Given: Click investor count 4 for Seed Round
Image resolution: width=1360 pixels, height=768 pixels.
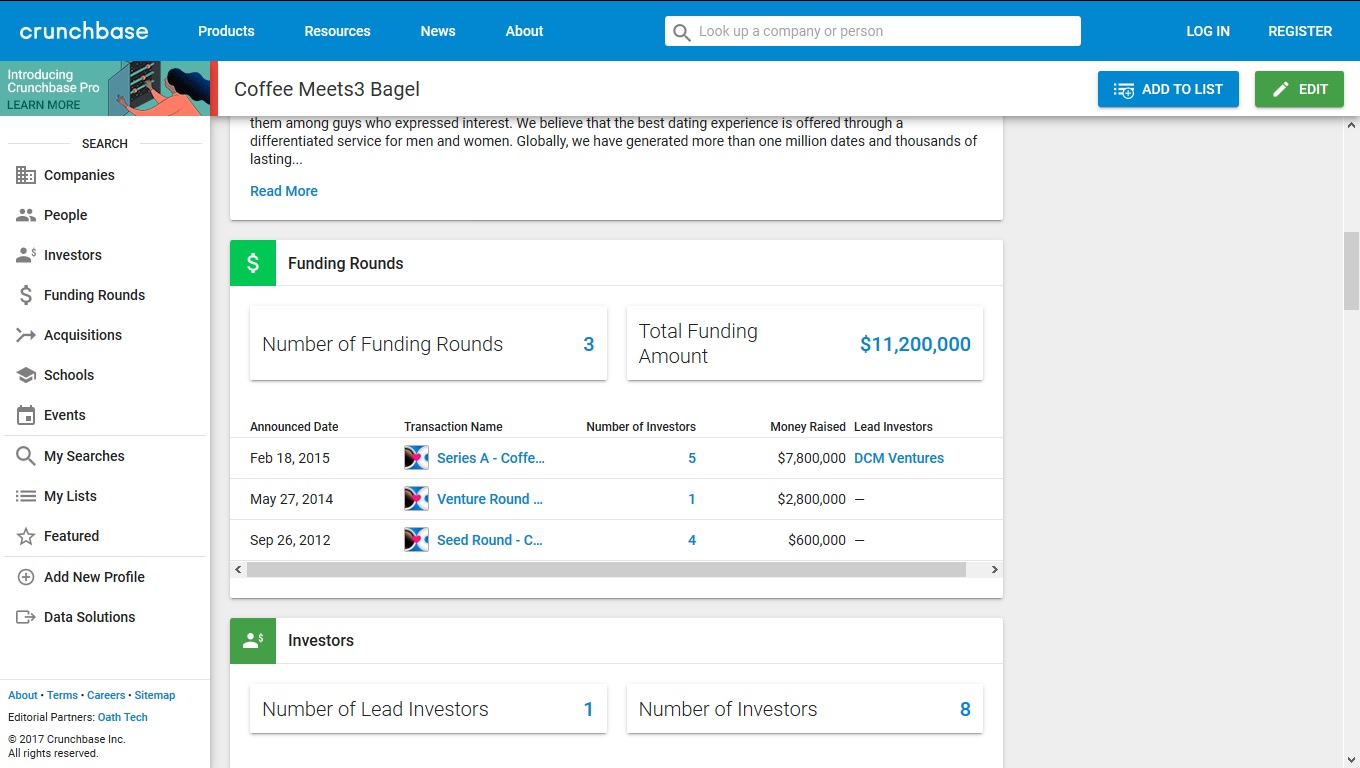Looking at the screenshot, I should point(692,540).
